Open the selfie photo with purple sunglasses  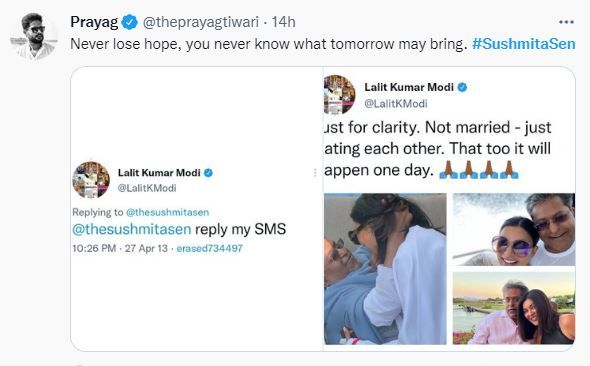pos(514,229)
